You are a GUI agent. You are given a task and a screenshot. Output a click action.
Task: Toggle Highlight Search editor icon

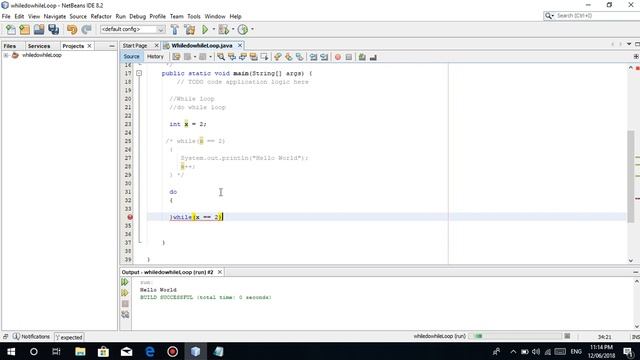(253, 57)
